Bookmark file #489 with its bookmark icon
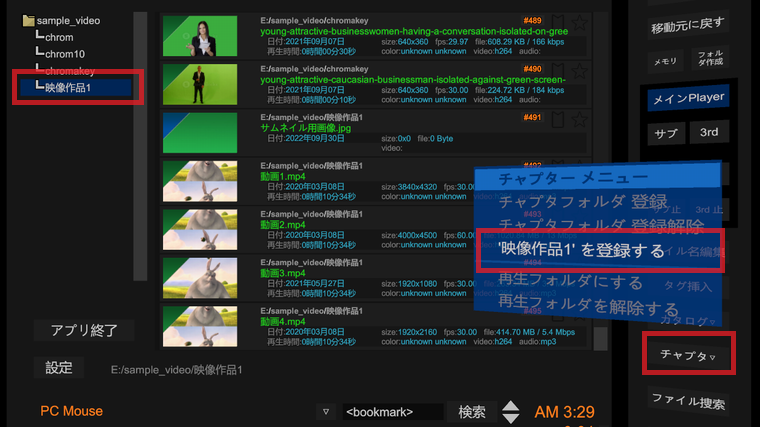760x427 pixels. pyautogui.click(x=557, y=22)
